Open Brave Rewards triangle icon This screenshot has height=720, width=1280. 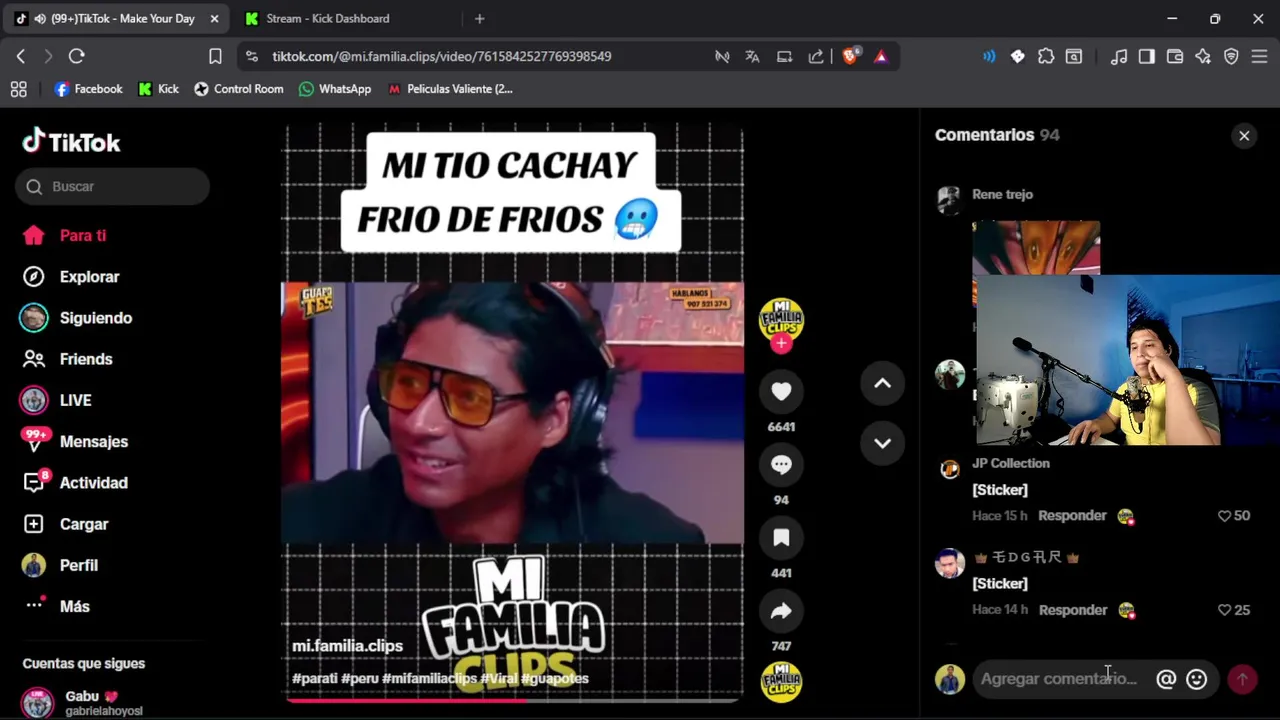tap(880, 57)
